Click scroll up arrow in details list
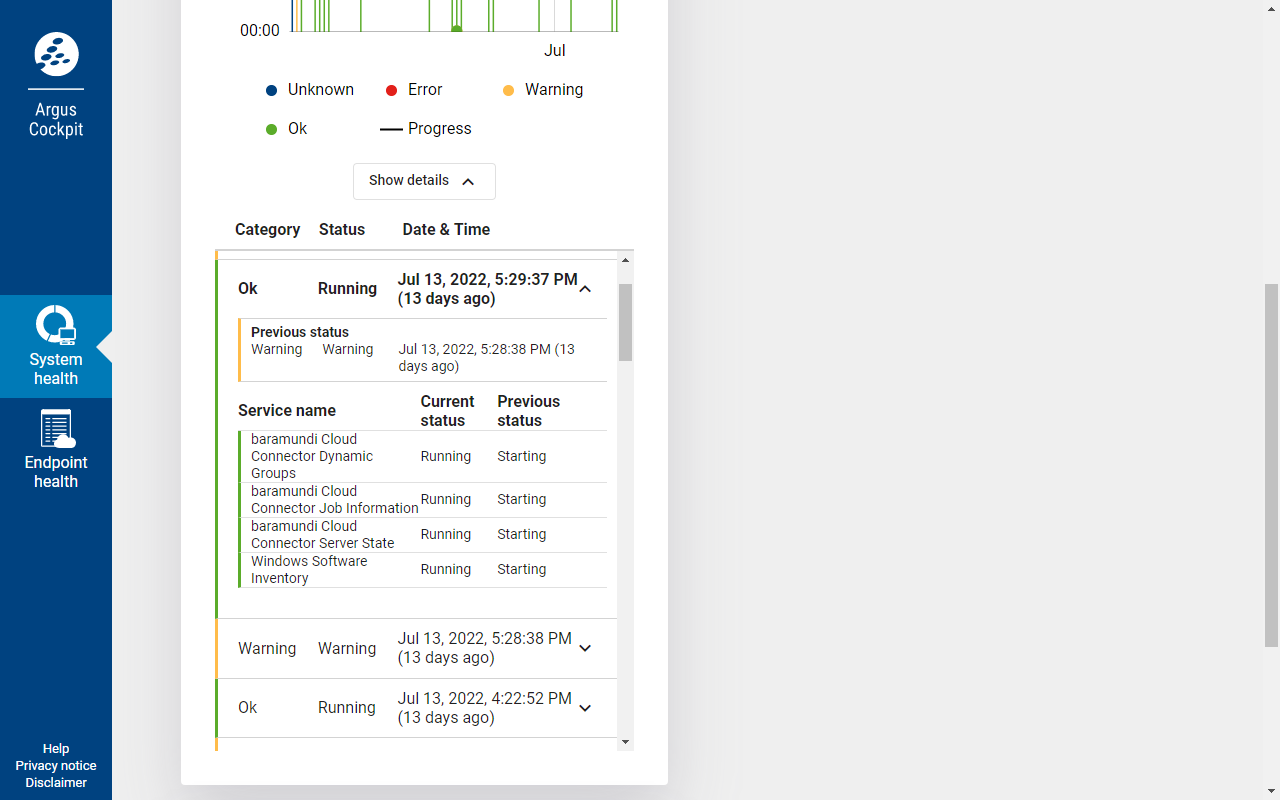The image size is (1280, 800). [626, 260]
